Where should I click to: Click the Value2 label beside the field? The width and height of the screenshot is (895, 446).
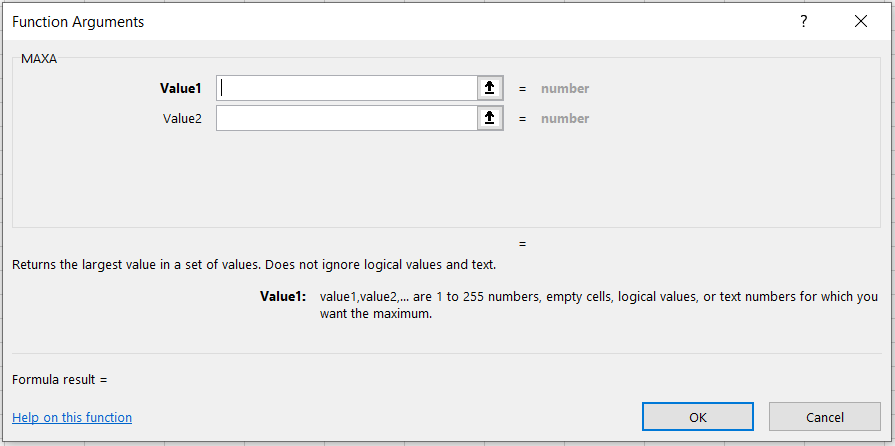[182, 118]
